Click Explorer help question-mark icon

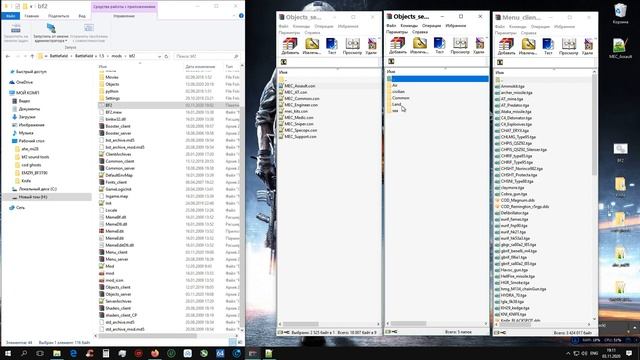241,16
